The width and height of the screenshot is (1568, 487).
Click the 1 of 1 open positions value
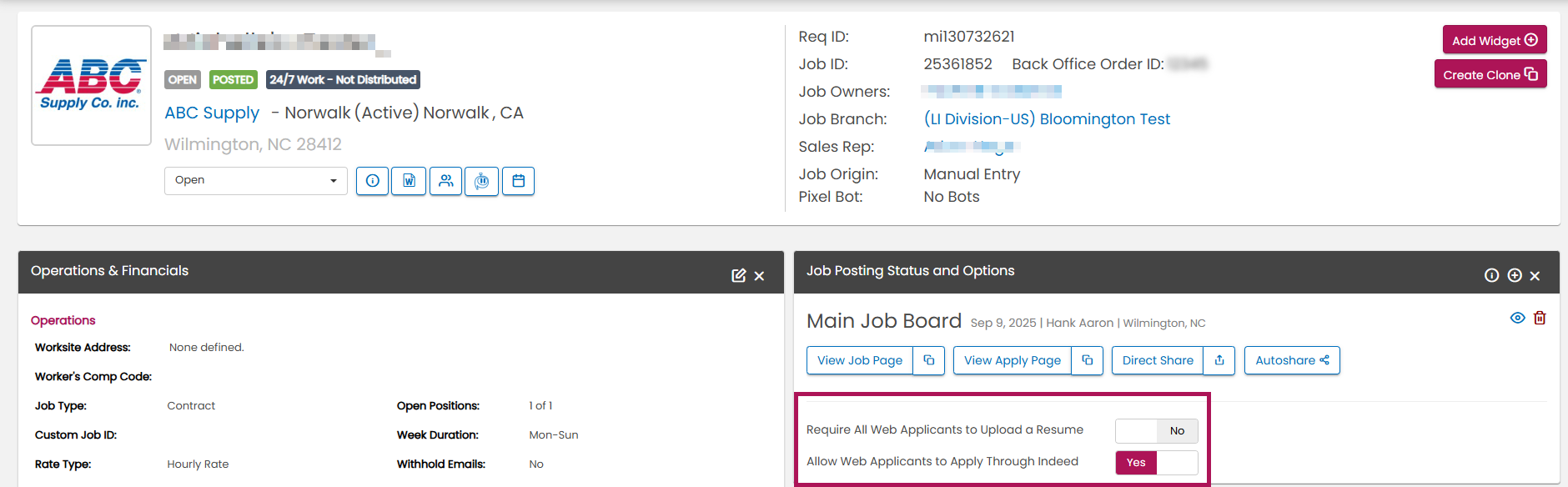coord(540,406)
